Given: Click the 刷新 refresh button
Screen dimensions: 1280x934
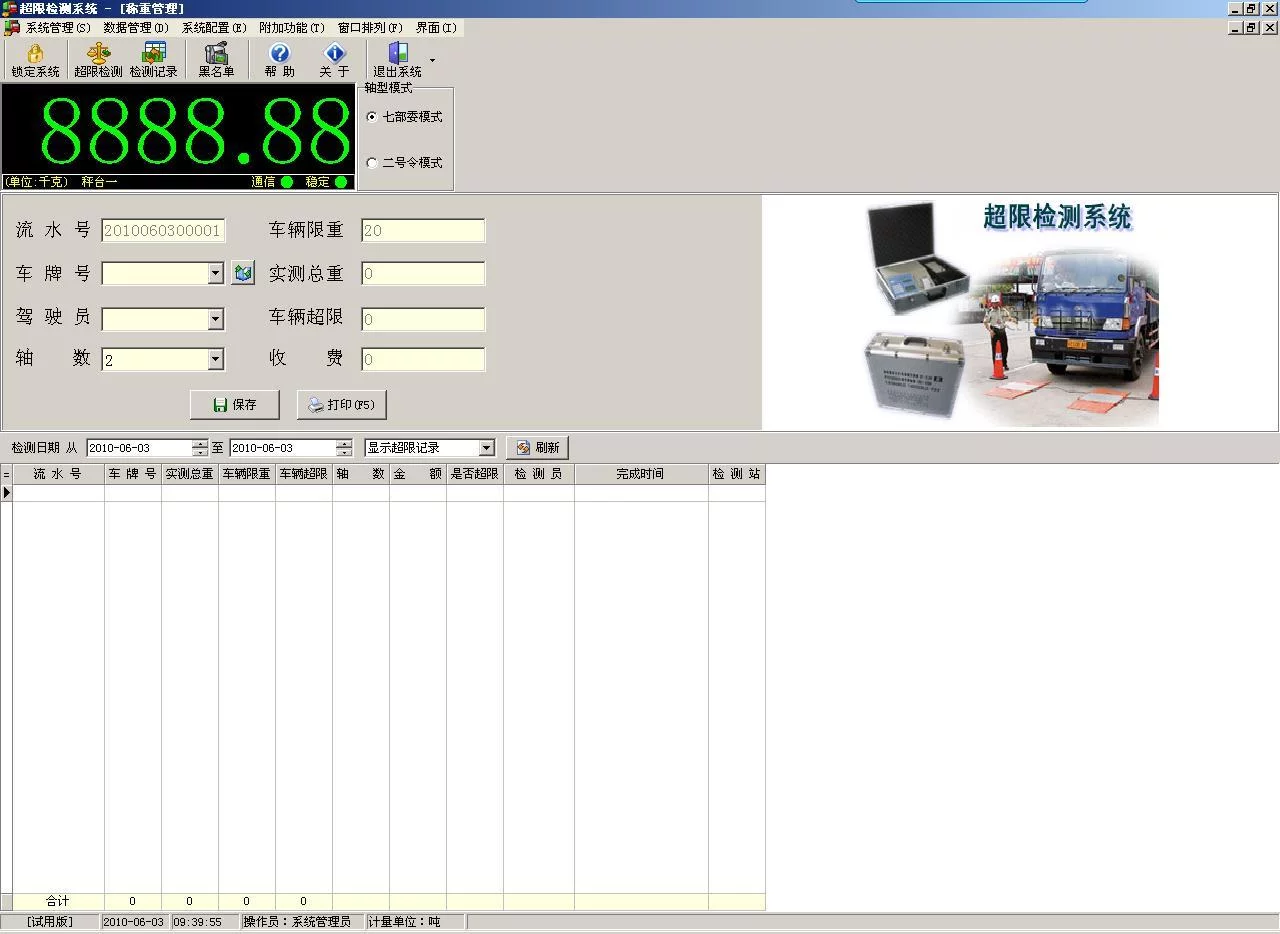Looking at the screenshot, I should click(x=537, y=448).
